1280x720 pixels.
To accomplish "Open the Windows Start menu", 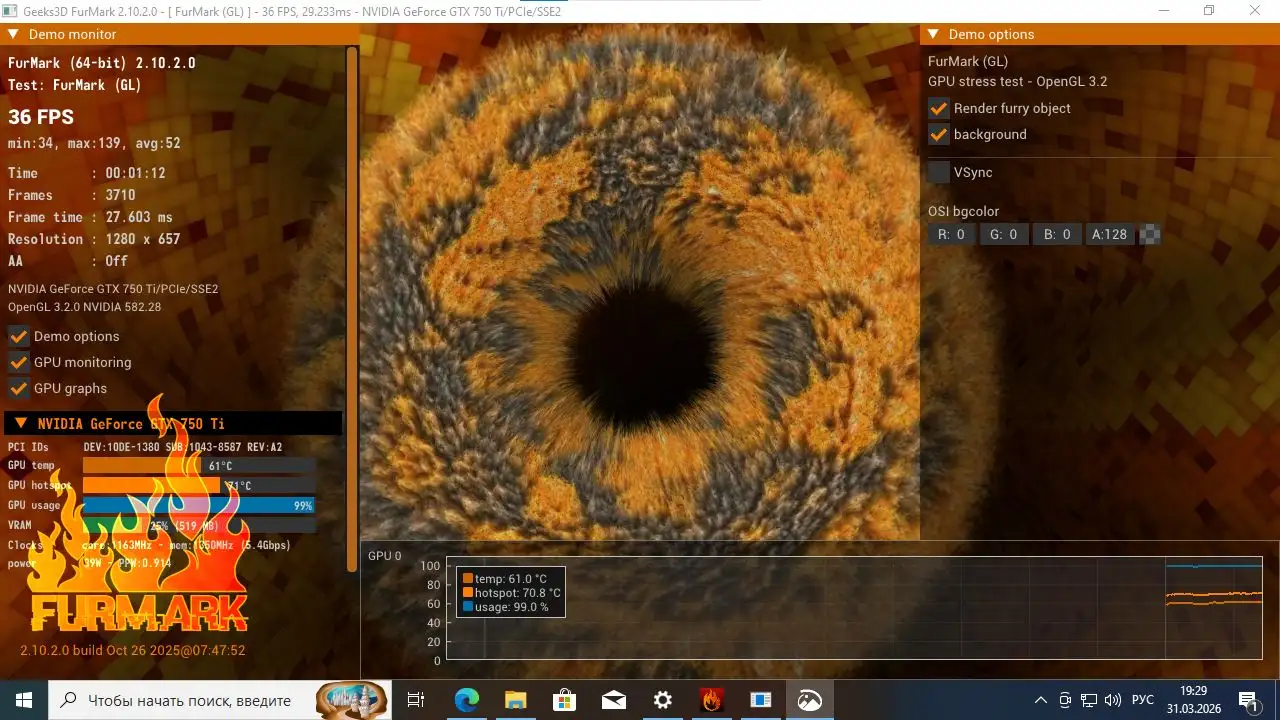I will pos(21,700).
